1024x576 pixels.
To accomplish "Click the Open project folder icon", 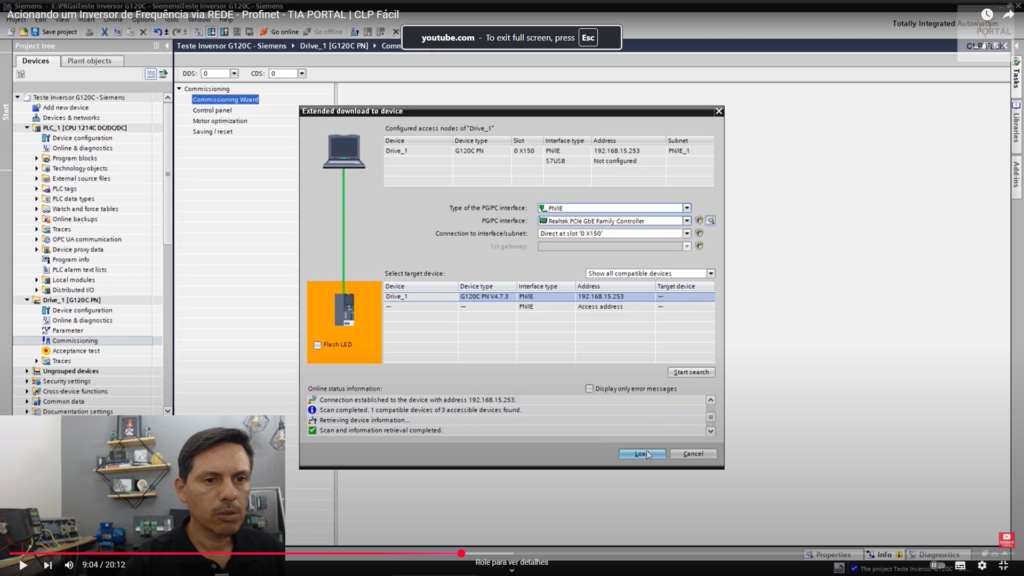I will pyautogui.click(x=23, y=31).
